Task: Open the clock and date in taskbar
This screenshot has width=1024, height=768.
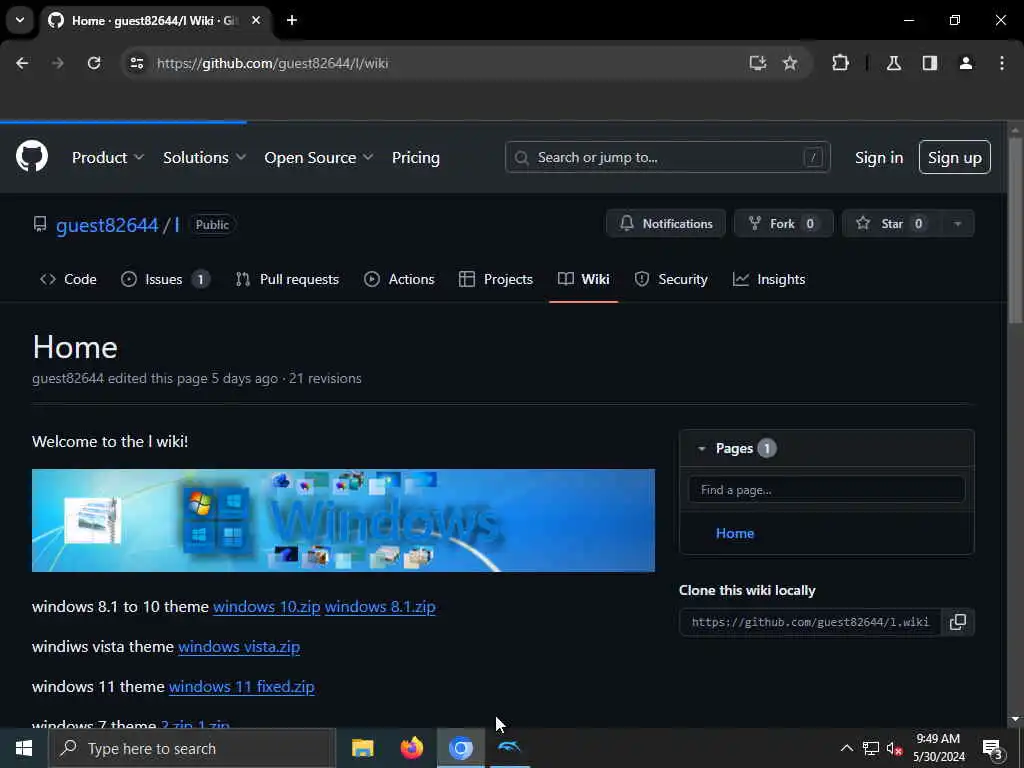Action: (938, 748)
